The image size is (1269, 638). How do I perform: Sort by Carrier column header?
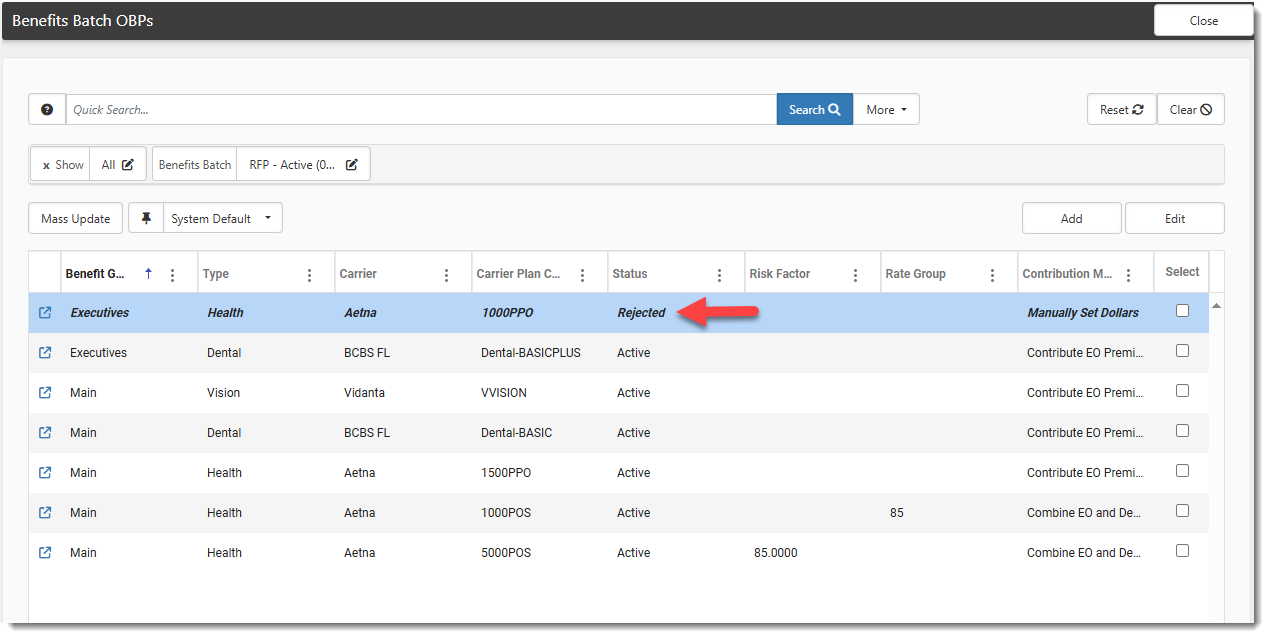[358, 274]
